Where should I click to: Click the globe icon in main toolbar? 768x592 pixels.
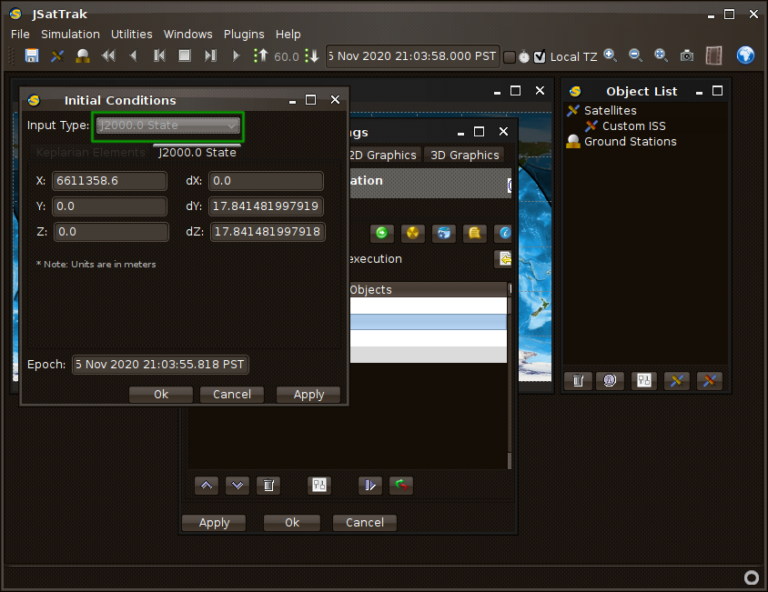pyautogui.click(x=745, y=56)
